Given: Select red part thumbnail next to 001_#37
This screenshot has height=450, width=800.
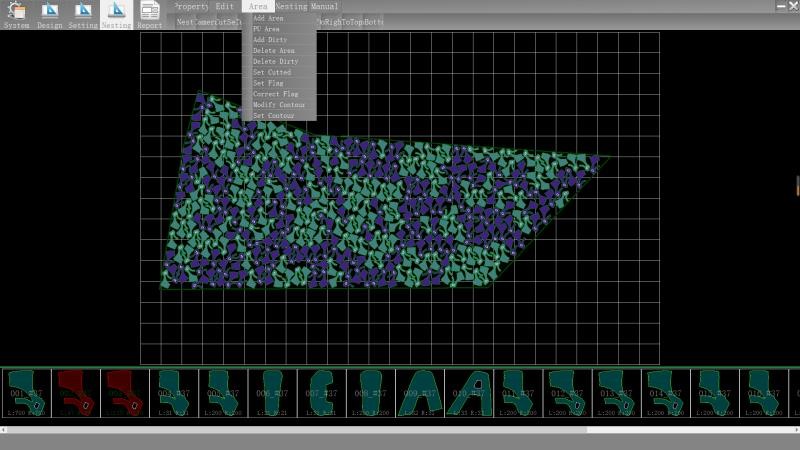Looking at the screenshot, I should 76,393.
